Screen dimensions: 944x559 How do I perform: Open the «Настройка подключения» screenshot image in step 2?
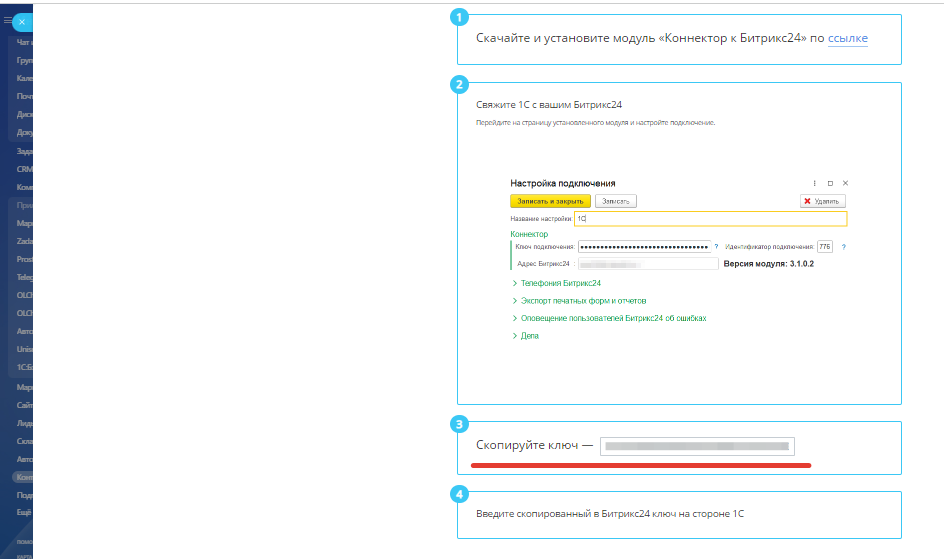click(678, 259)
